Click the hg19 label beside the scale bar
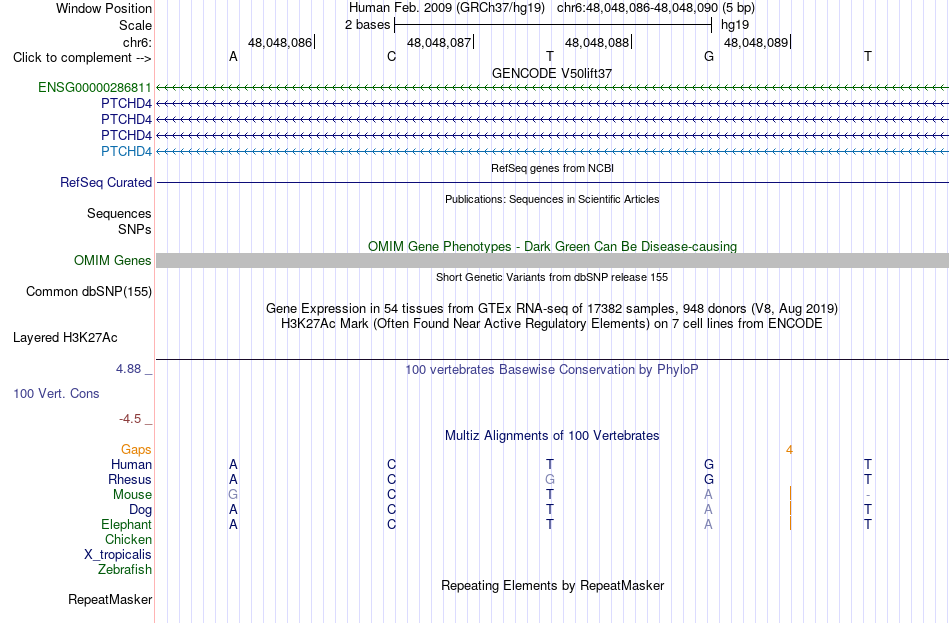Image resolution: width=950 pixels, height=623 pixels. click(735, 25)
